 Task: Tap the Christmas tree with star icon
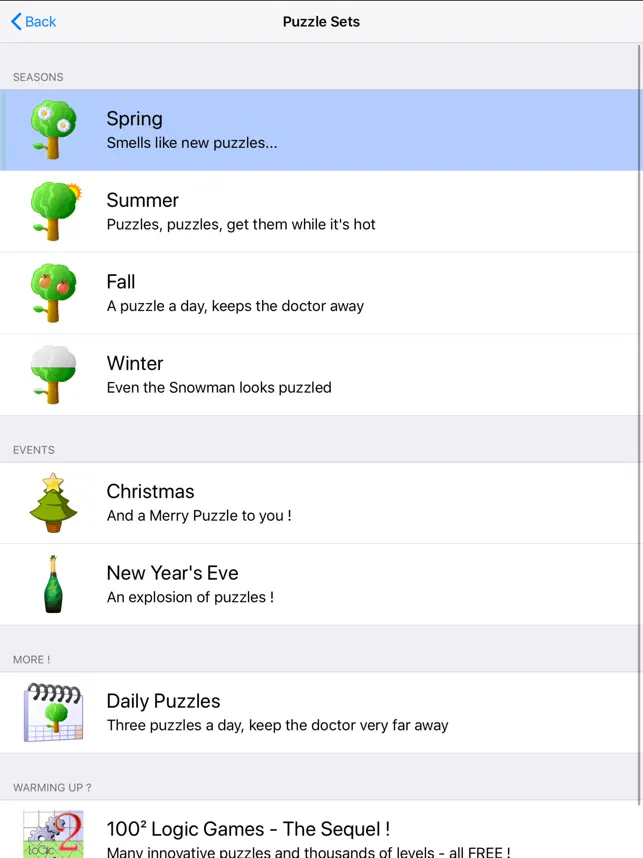tap(53, 503)
